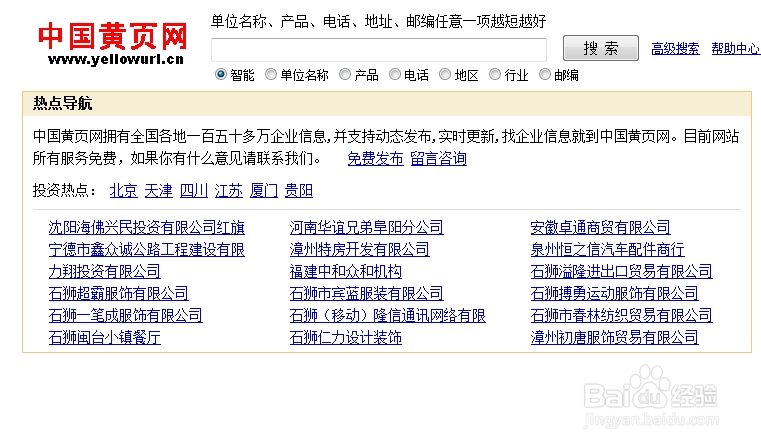Open the 高级搜索 link

point(675,49)
